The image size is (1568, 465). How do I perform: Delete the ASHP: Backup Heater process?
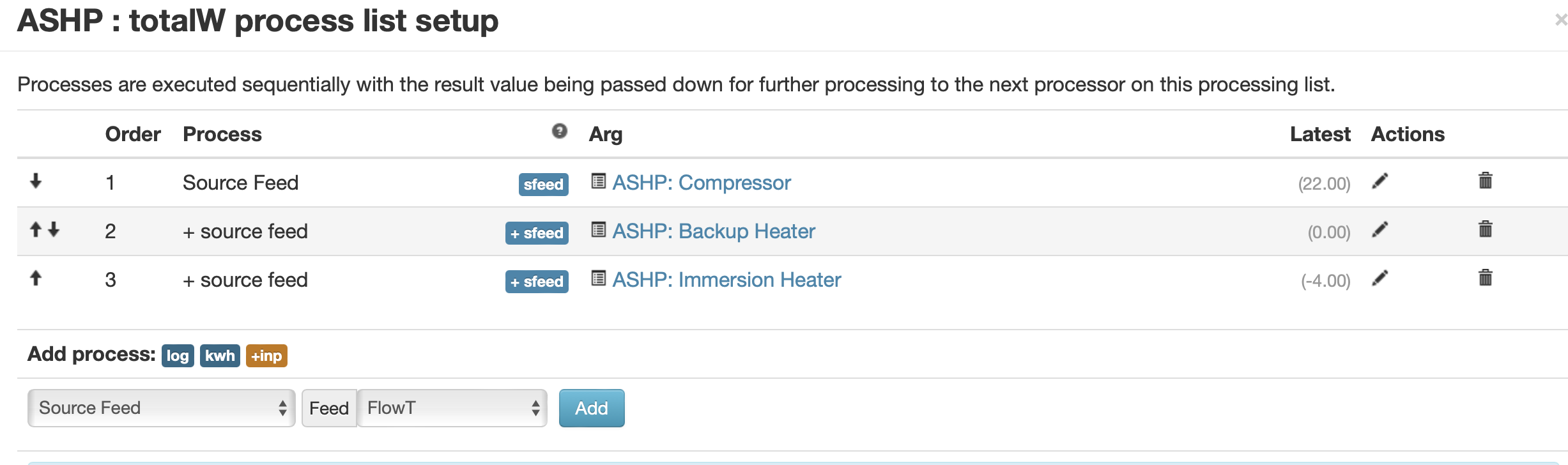click(x=1486, y=229)
